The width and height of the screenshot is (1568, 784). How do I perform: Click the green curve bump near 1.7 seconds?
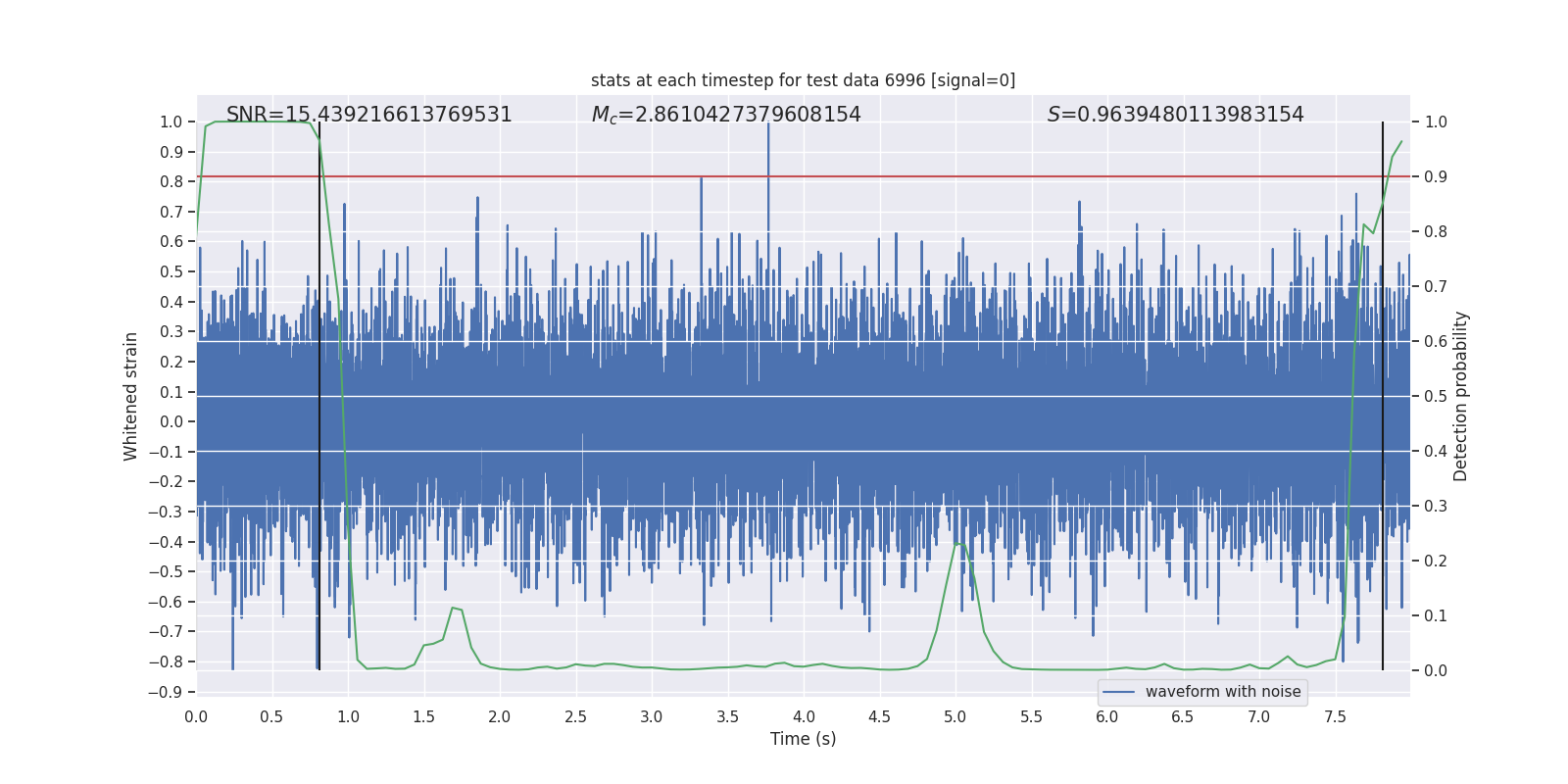coord(456,609)
